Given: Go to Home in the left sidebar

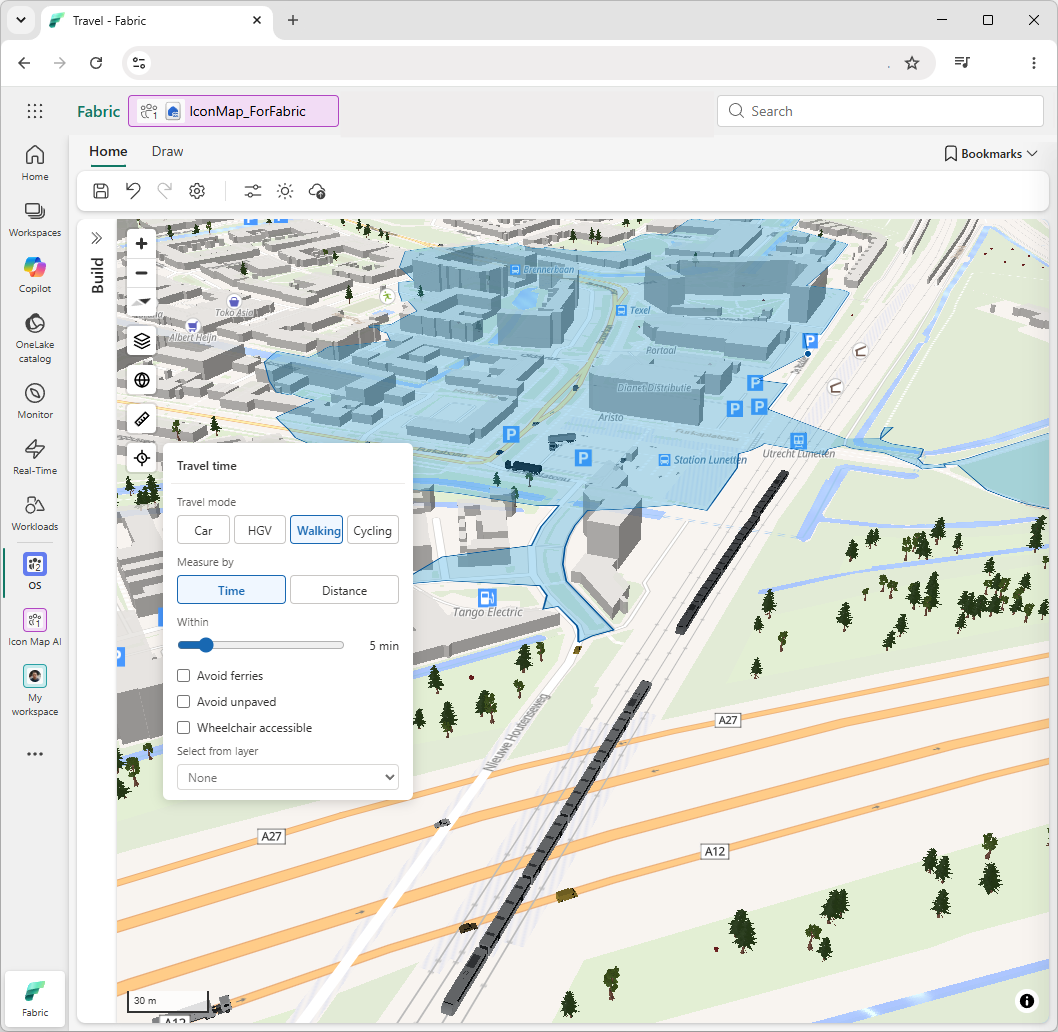Looking at the screenshot, I should pyautogui.click(x=35, y=163).
